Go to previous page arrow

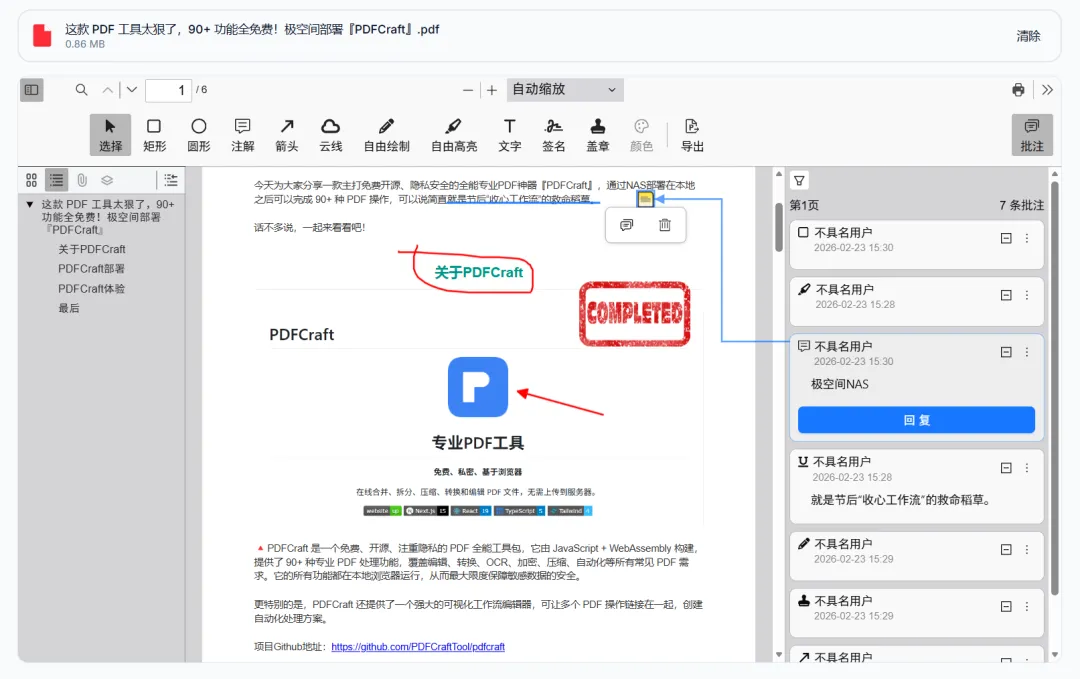pyautogui.click(x=107, y=90)
